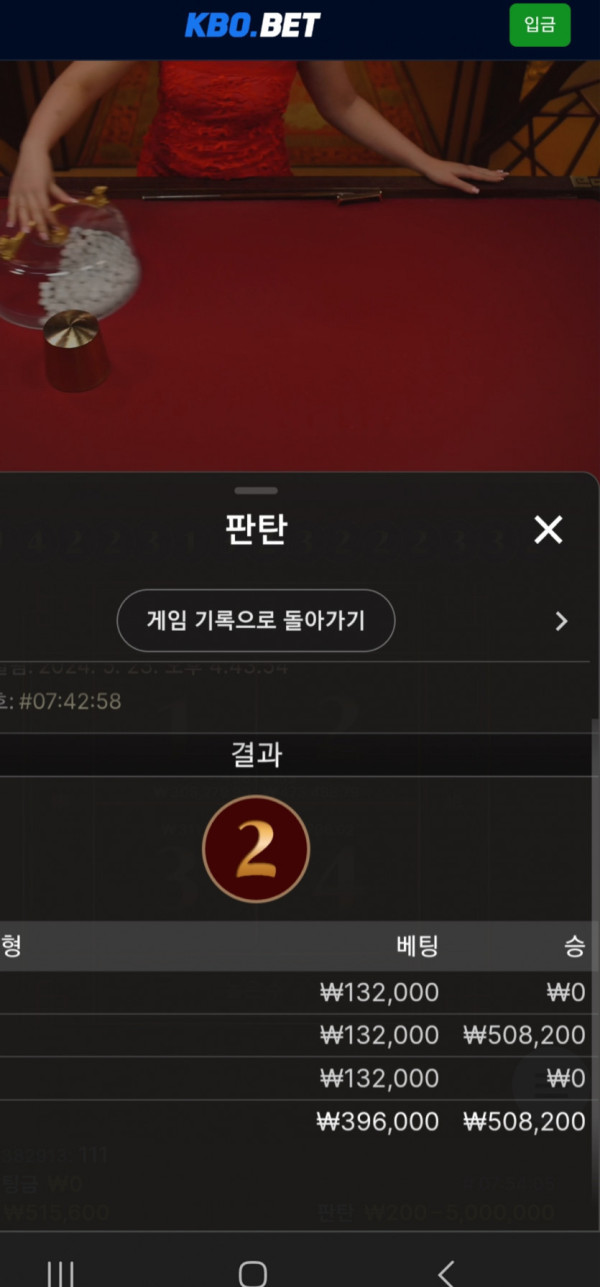Click the 판탄 panel title

256,530
